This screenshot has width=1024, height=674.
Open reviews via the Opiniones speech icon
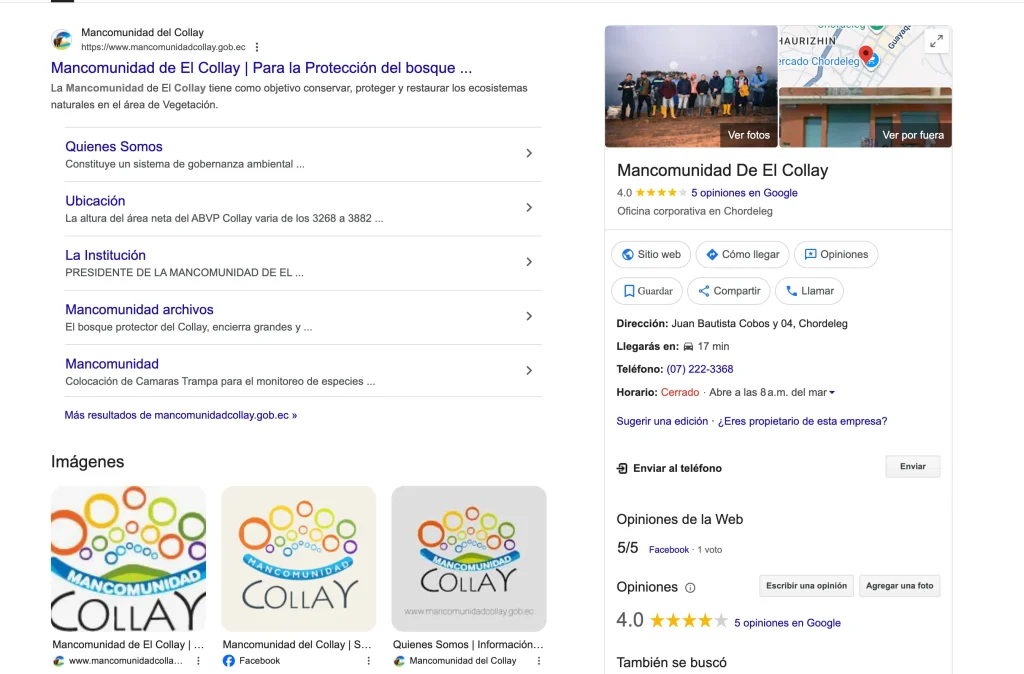coord(810,254)
